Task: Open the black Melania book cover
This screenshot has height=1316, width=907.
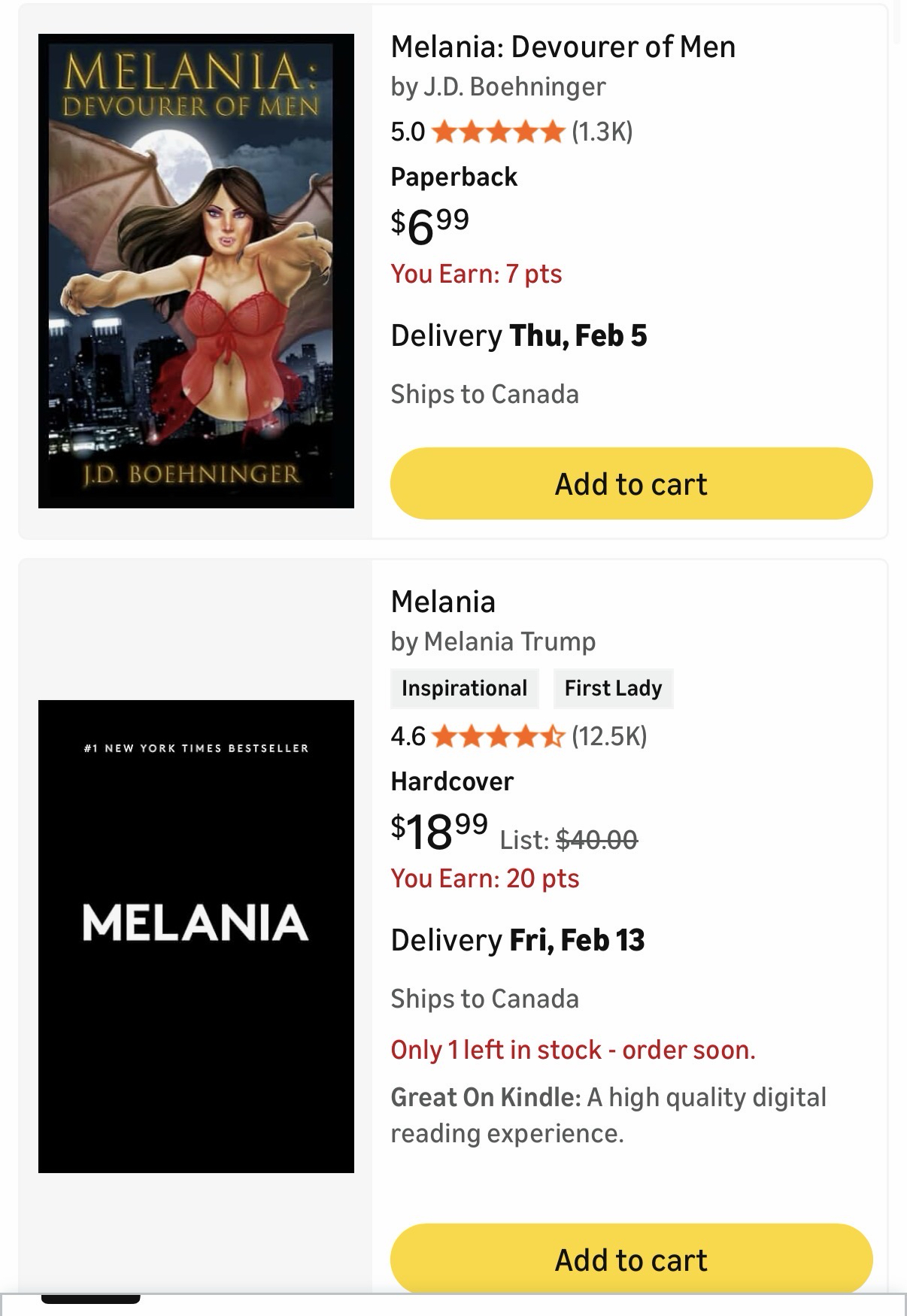Action: tap(196, 936)
